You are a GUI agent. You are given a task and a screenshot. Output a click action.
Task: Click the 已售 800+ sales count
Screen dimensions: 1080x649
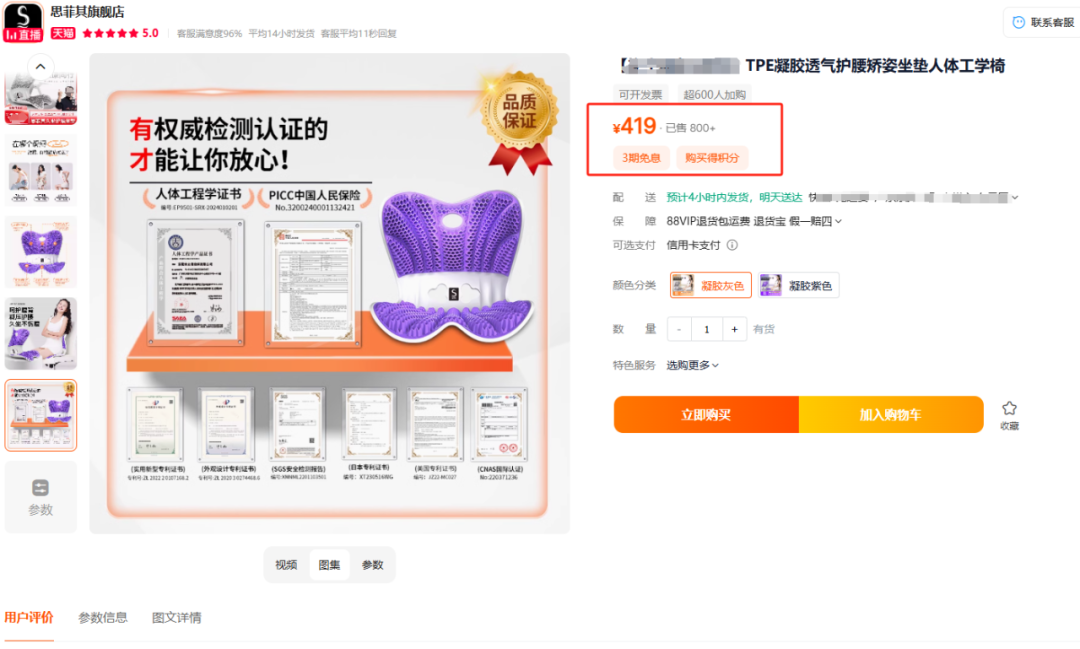point(690,128)
